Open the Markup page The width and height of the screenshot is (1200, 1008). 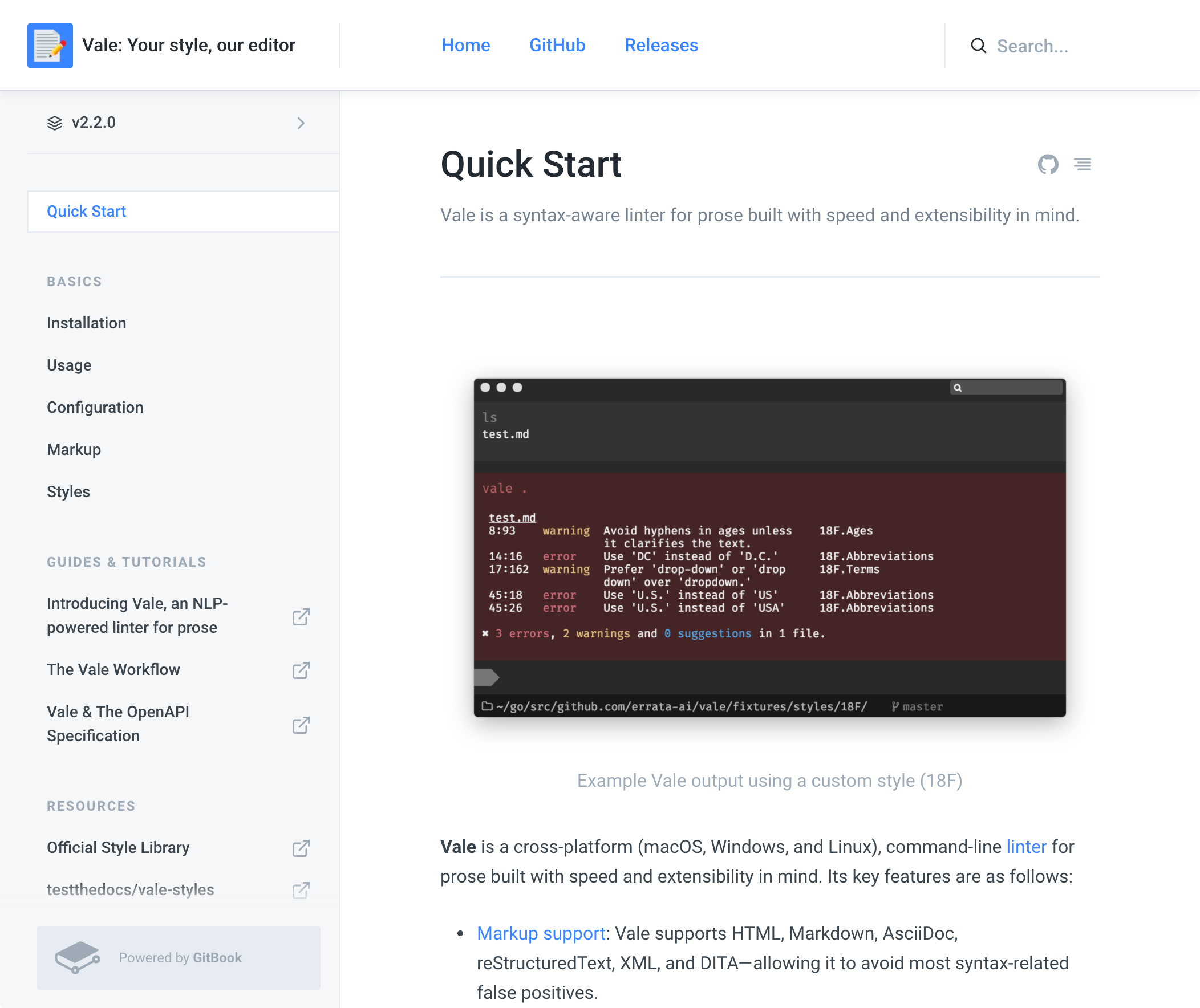point(74,450)
